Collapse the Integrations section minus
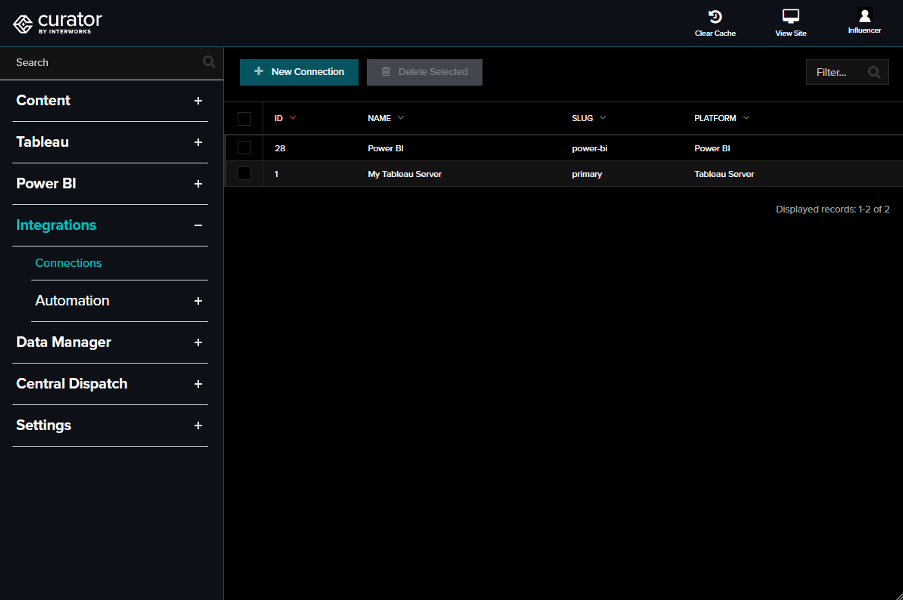Image resolution: width=903 pixels, height=600 pixels. pos(198,225)
